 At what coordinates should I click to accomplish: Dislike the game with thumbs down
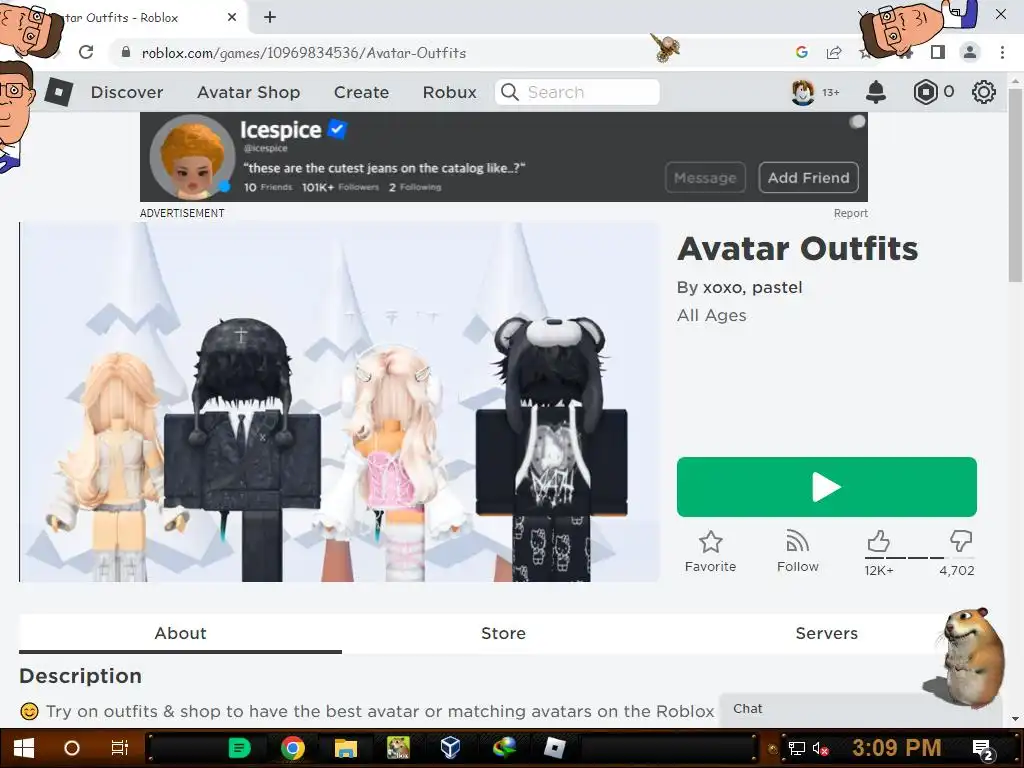(961, 541)
